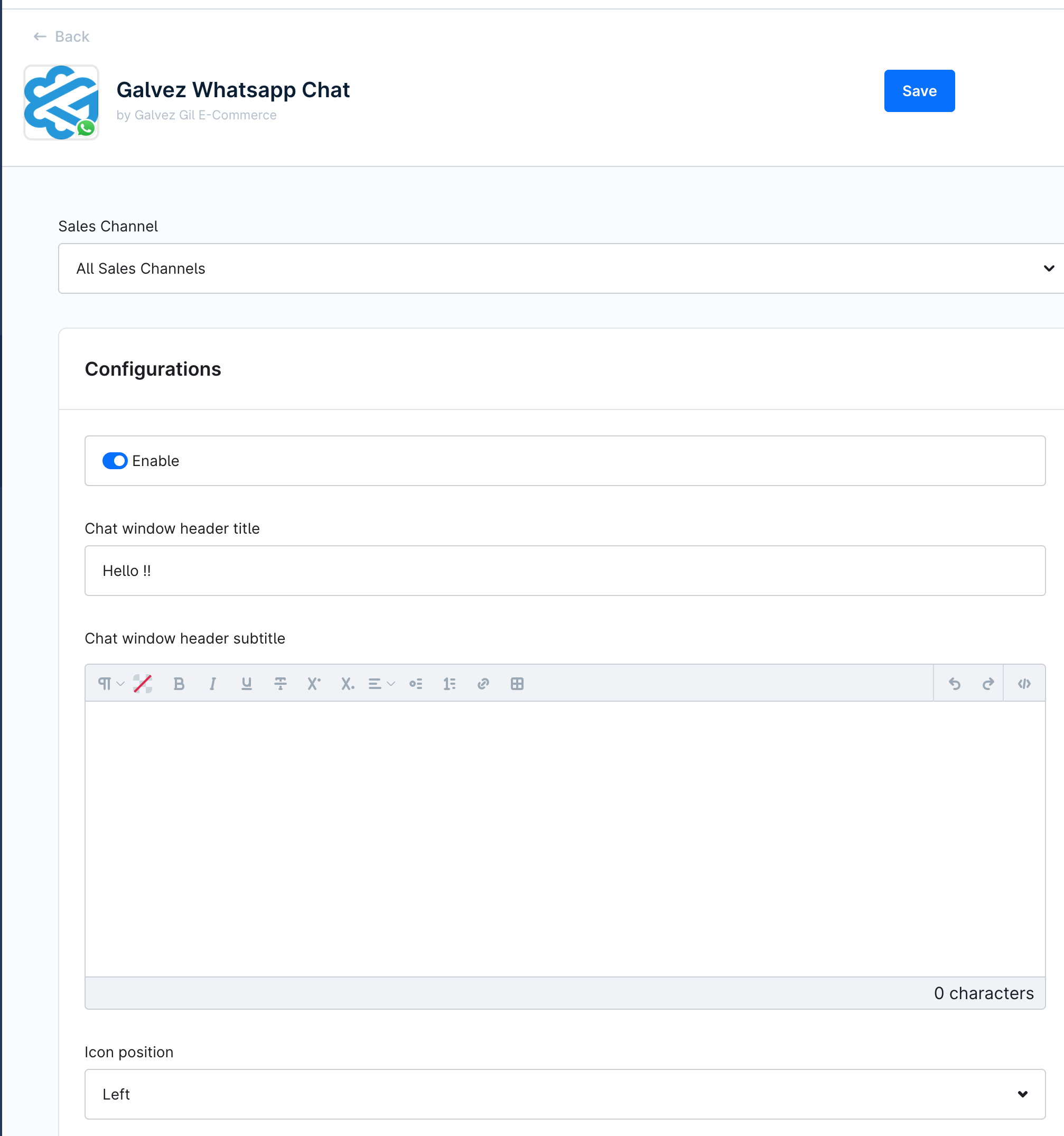Image resolution: width=1064 pixels, height=1136 pixels.
Task: Click the "0 characters" counter text
Action: tap(983, 993)
